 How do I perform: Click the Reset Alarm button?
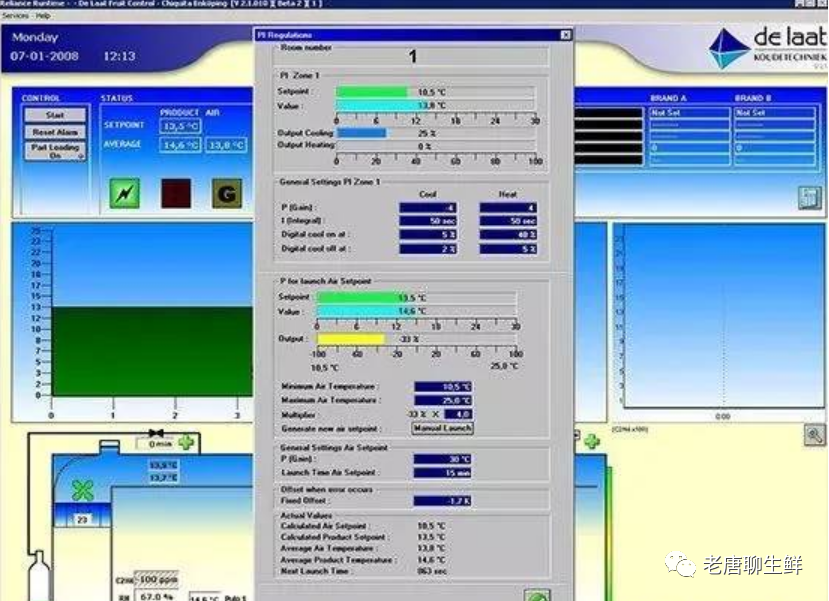(x=55, y=132)
